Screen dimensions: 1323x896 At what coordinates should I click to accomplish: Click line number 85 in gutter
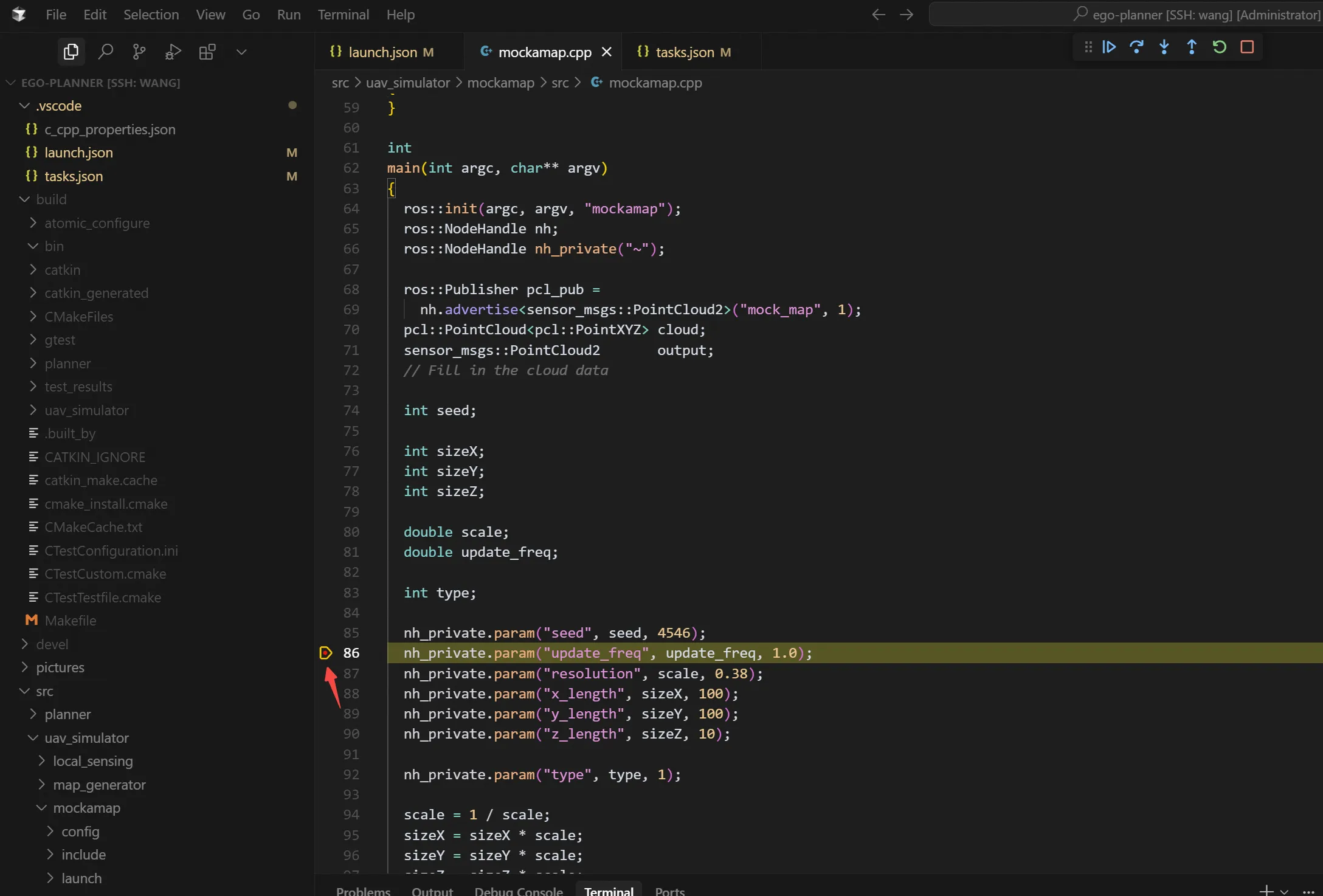351,633
